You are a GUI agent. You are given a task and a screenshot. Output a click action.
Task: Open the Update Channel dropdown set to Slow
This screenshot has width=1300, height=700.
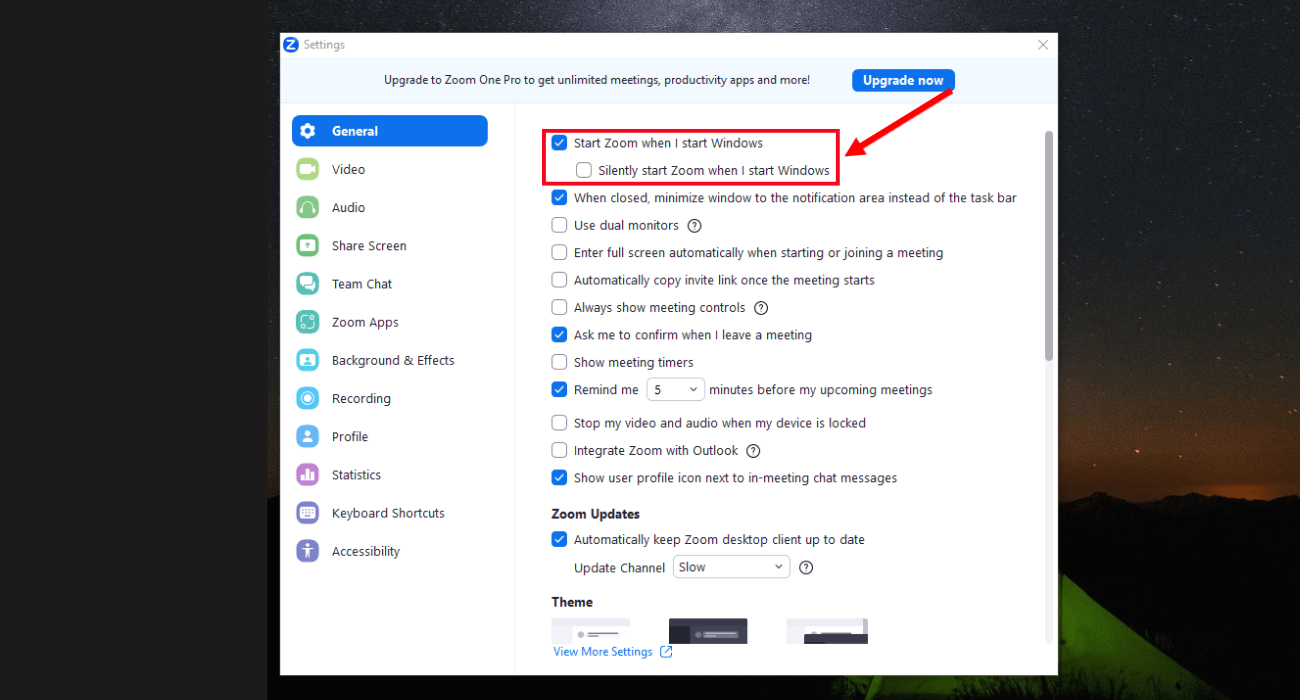click(731, 567)
